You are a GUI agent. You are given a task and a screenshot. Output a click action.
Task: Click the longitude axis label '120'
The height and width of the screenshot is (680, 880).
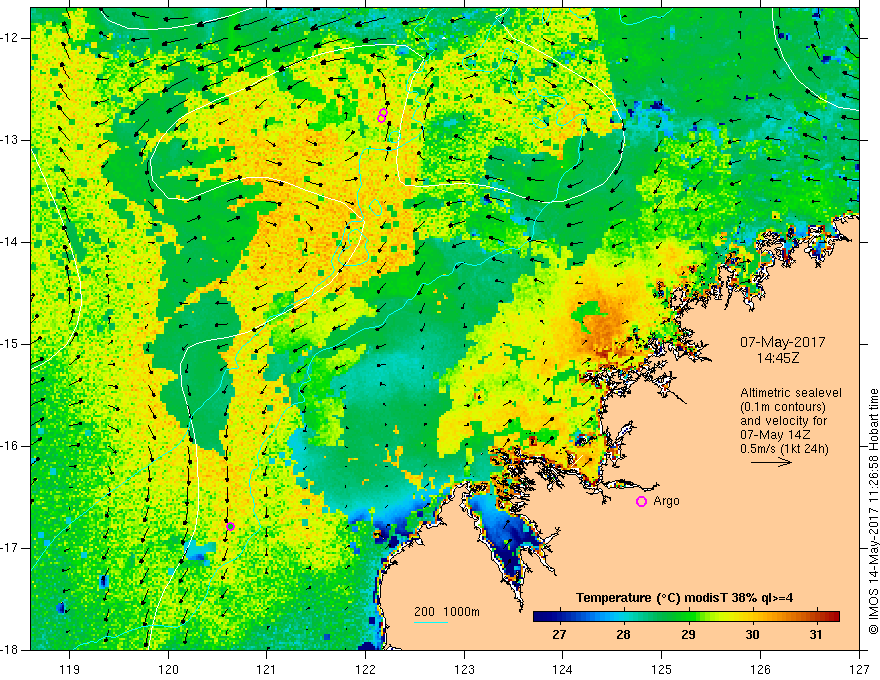pos(168,669)
